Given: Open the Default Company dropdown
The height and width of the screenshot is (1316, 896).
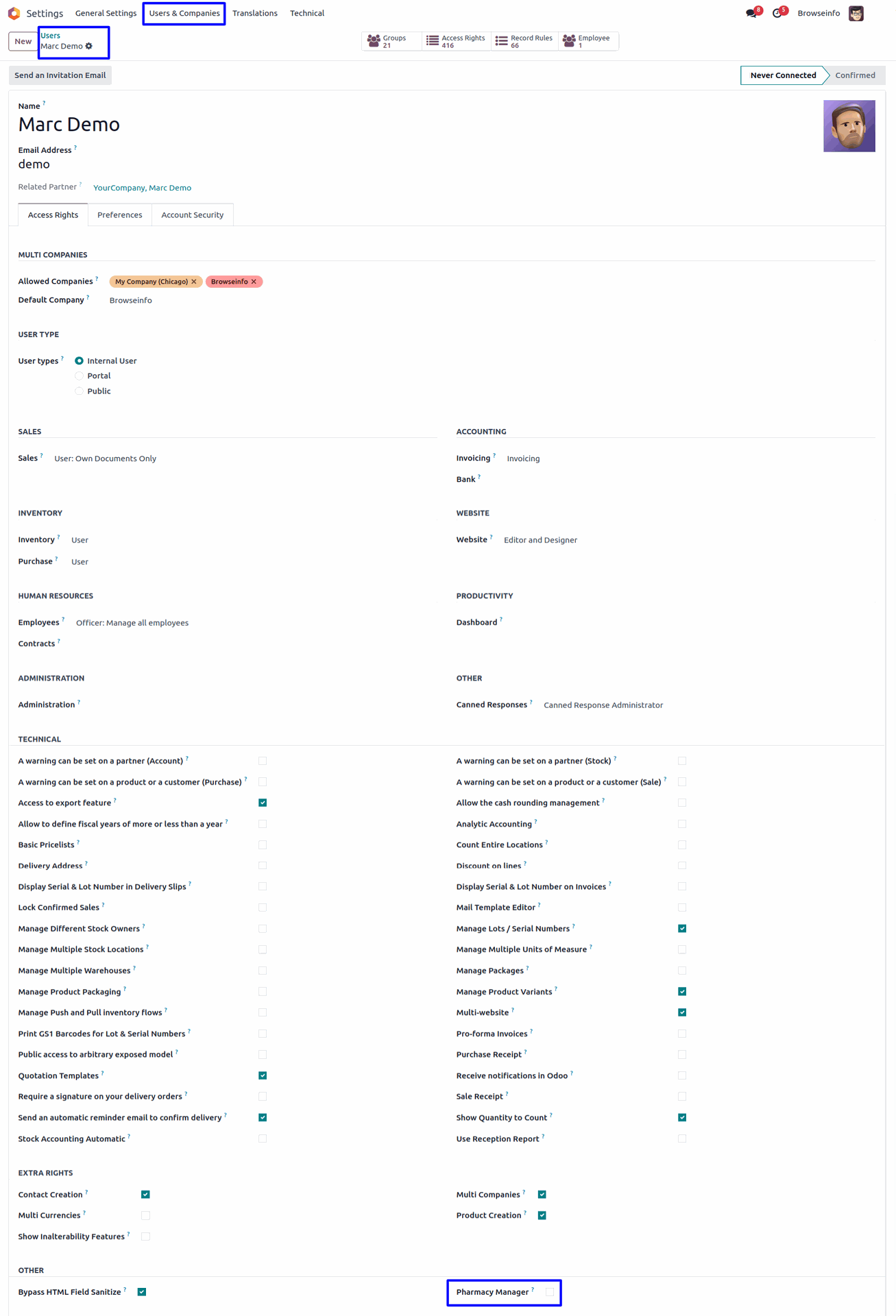Looking at the screenshot, I should pos(131,300).
